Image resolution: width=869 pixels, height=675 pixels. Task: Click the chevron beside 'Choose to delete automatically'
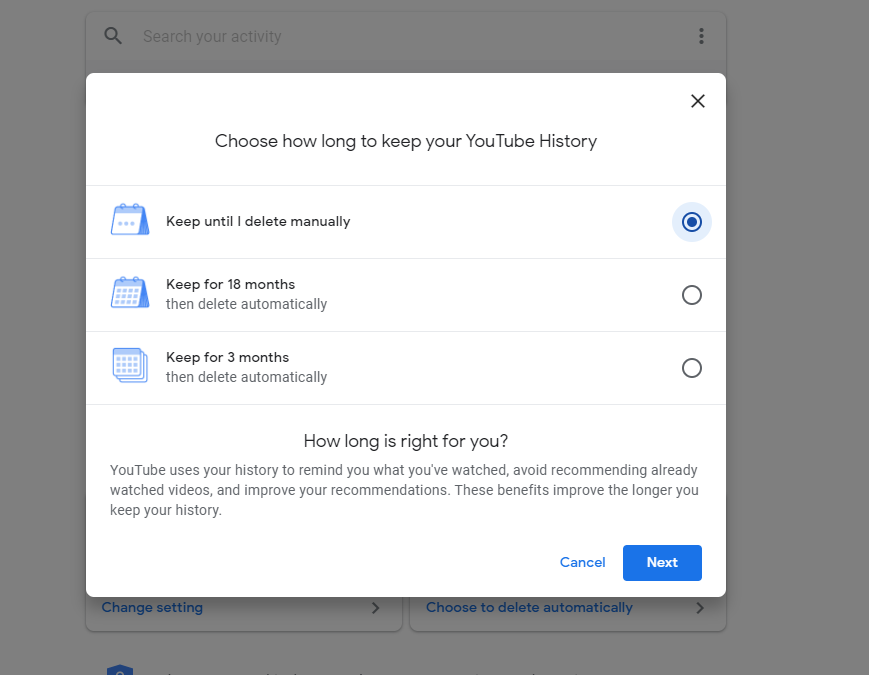699,608
